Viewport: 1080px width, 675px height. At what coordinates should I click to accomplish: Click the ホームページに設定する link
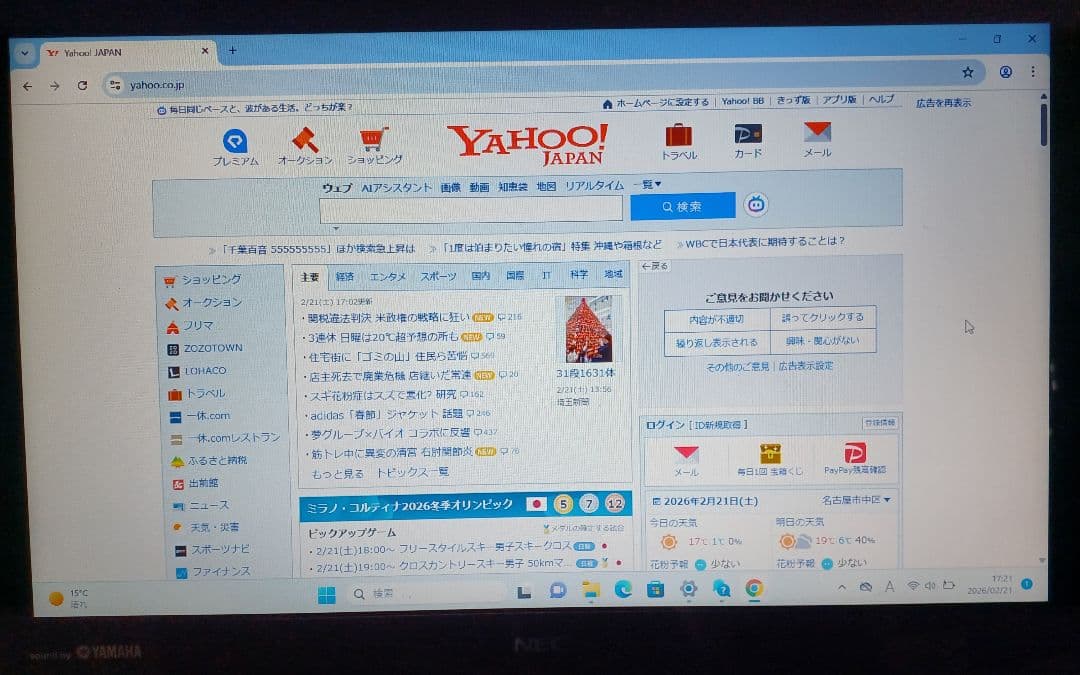click(663, 103)
